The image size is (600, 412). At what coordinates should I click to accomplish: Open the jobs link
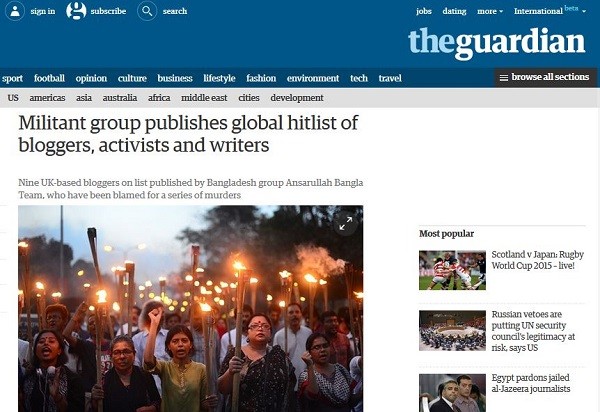coord(424,11)
